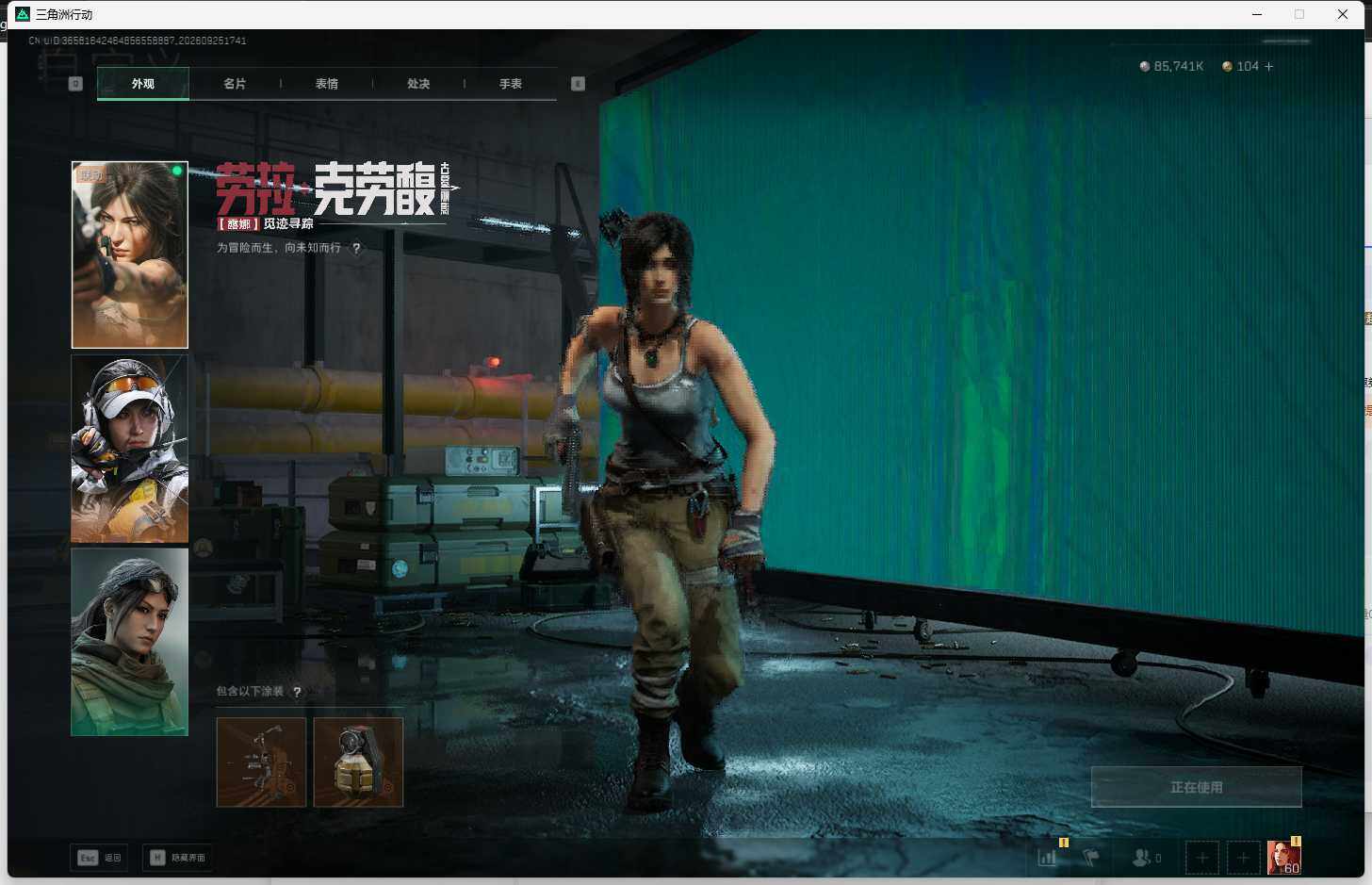Select the Lara Croft archer skin thumbnail
The image size is (1372, 885).
pos(130,254)
